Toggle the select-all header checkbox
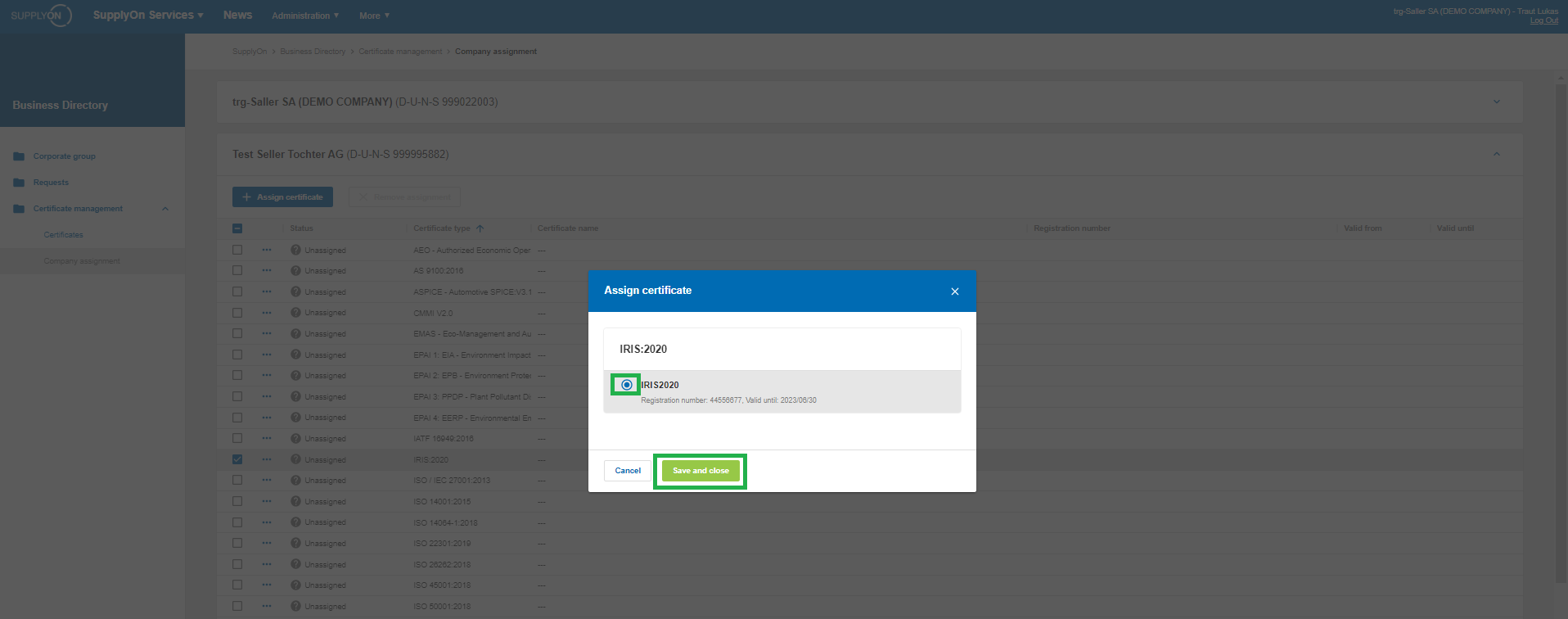The image size is (1568, 619). click(237, 228)
